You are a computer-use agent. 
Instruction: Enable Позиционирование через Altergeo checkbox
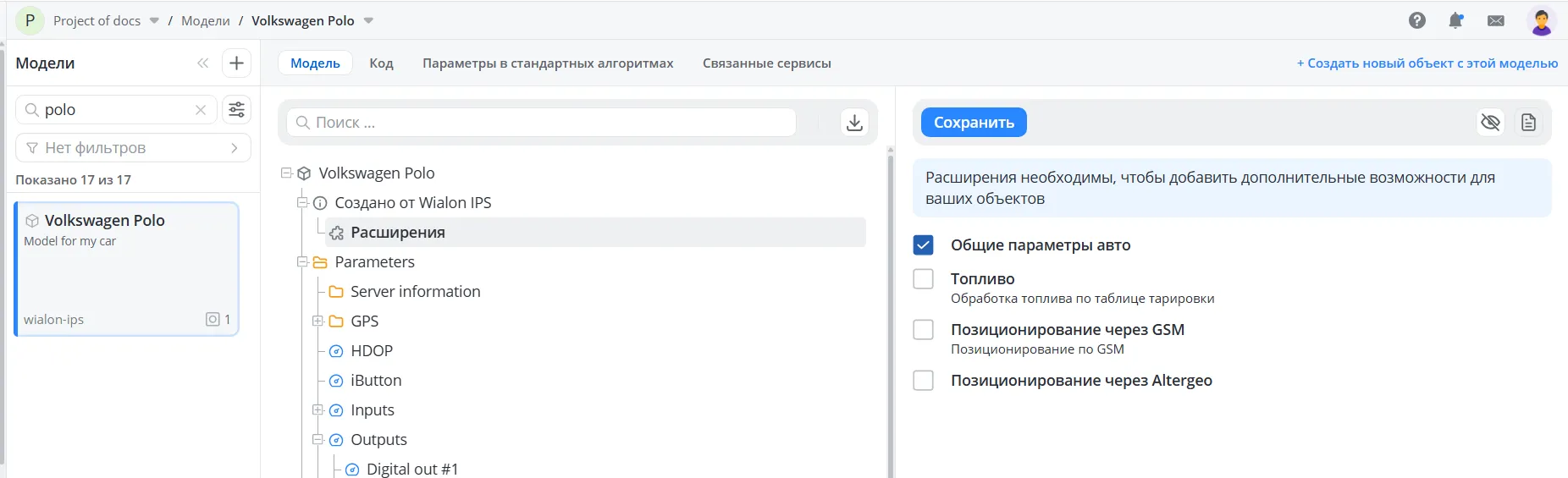tap(923, 381)
